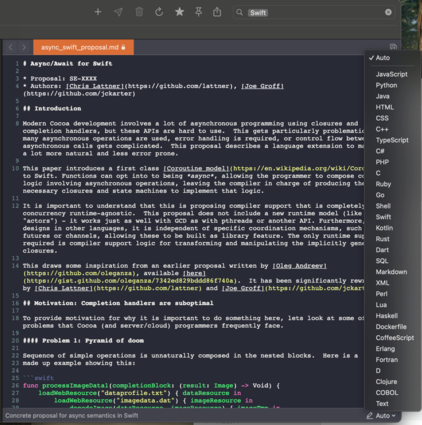Choose Dockerfile from language list

392,327
